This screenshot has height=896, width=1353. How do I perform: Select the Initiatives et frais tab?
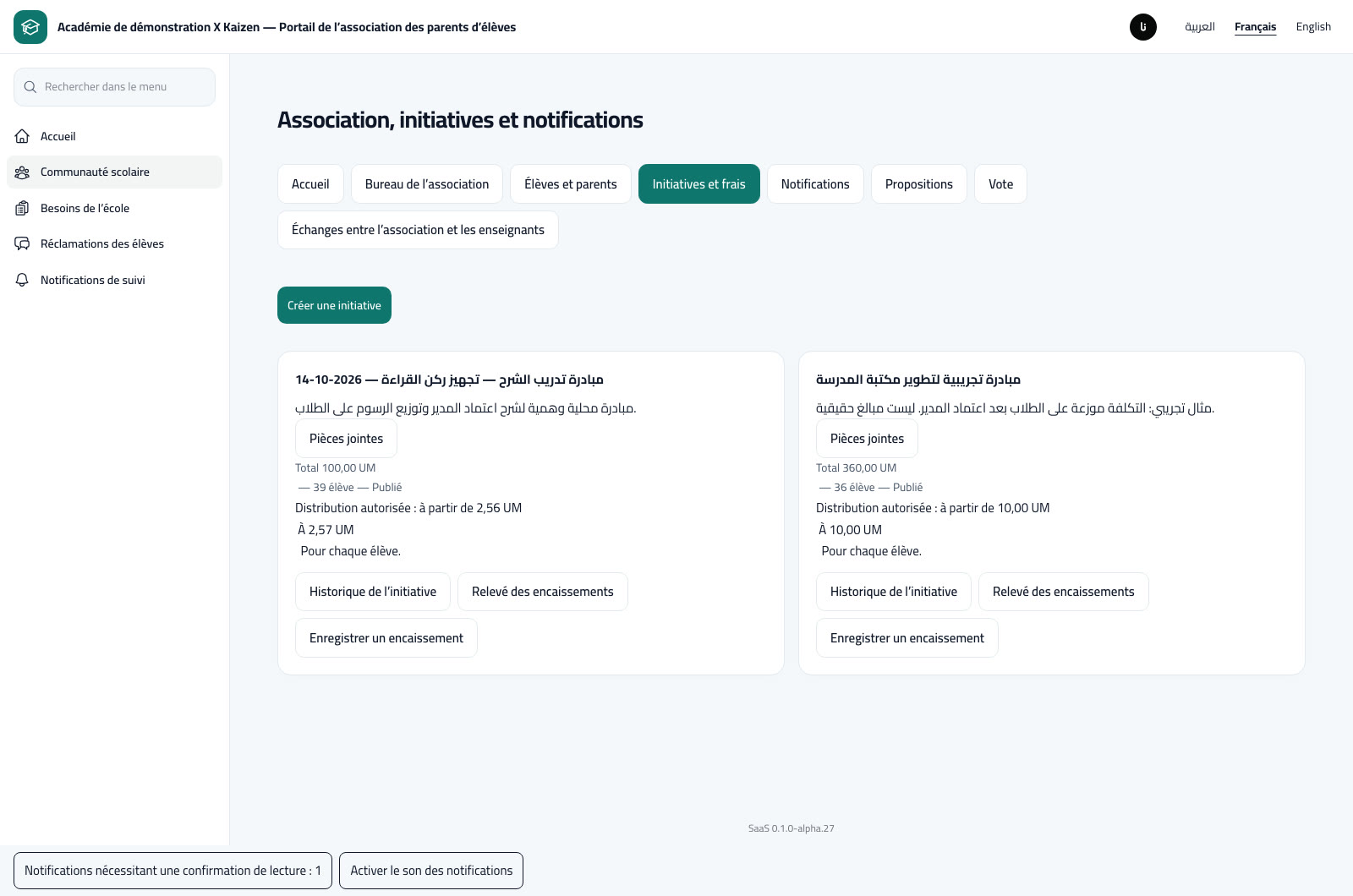coord(699,184)
